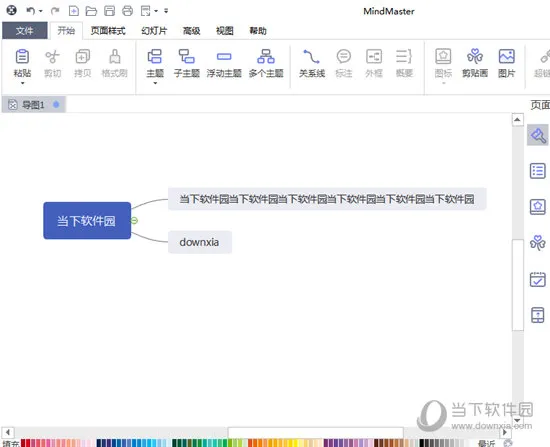Click the MindMaster app logo icon
This screenshot has width=550, height=447.
(x=12, y=11)
